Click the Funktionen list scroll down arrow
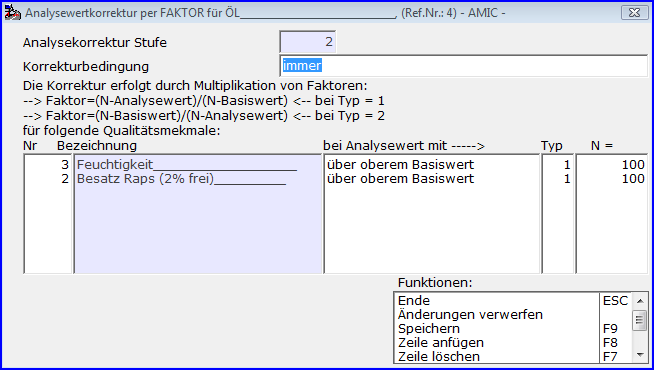The width and height of the screenshot is (654, 370). [640, 355]
